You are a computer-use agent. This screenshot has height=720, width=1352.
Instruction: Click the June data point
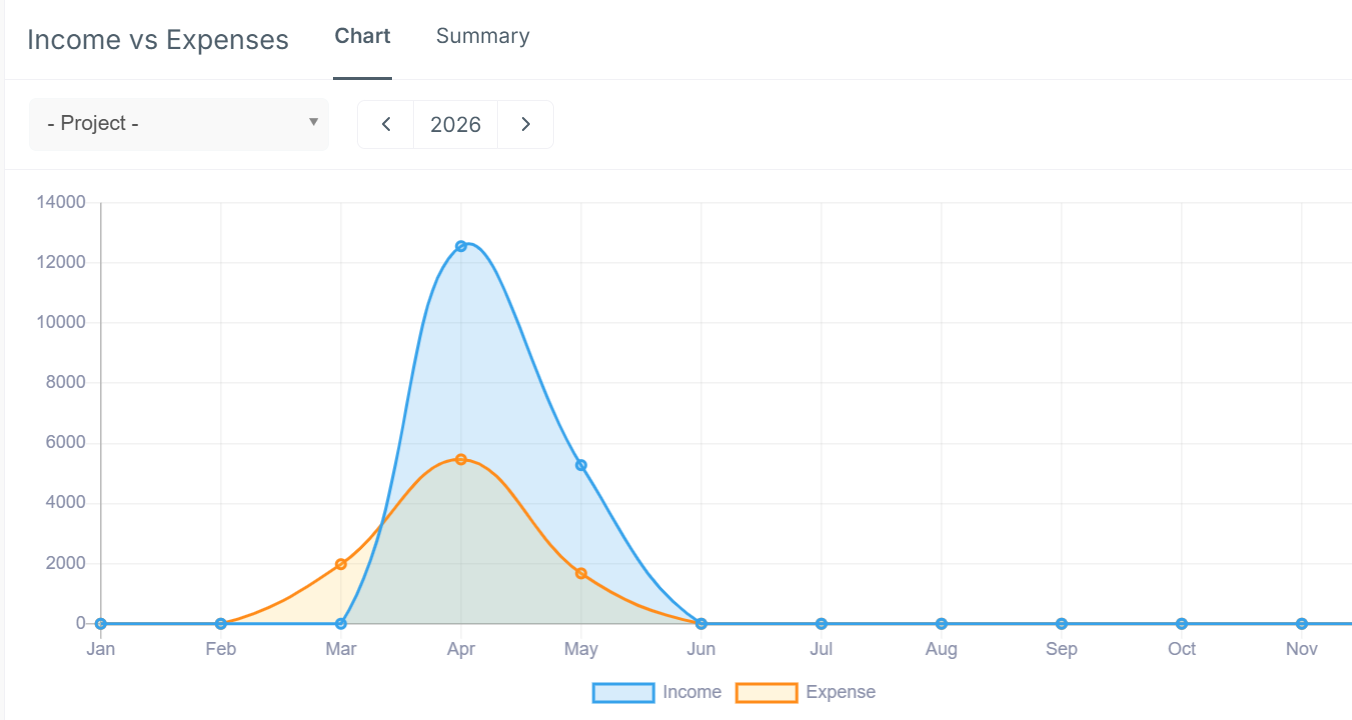701,624
